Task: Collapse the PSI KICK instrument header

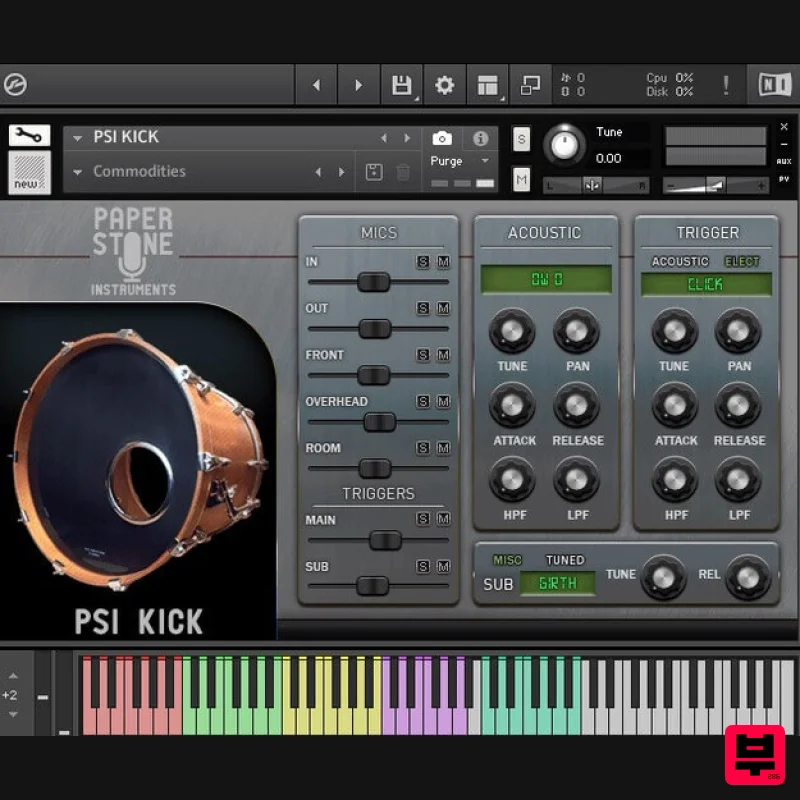Action: tap(78, 136)
